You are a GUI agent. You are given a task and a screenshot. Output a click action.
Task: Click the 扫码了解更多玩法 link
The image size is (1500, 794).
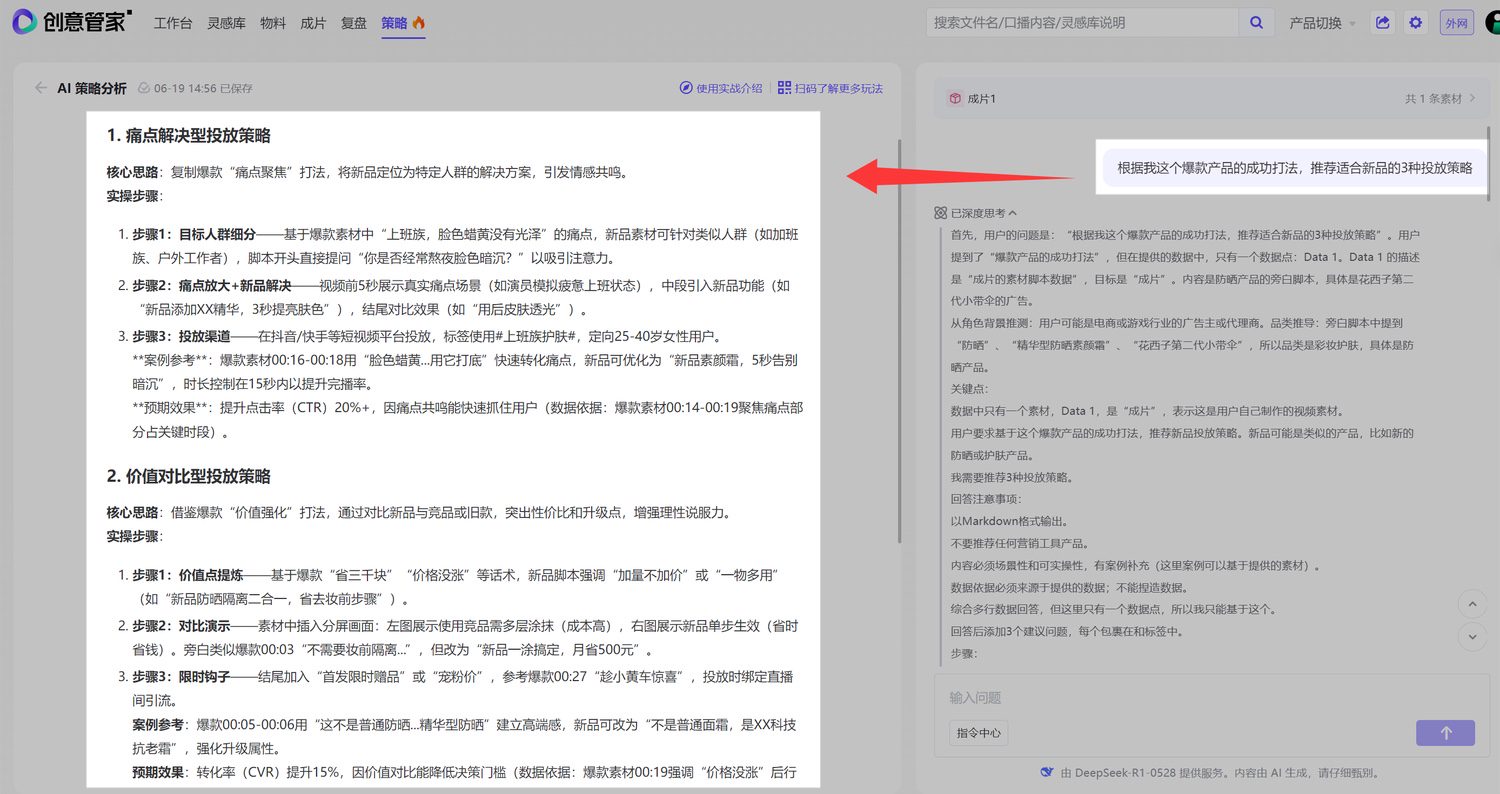(x=830, y=88)
